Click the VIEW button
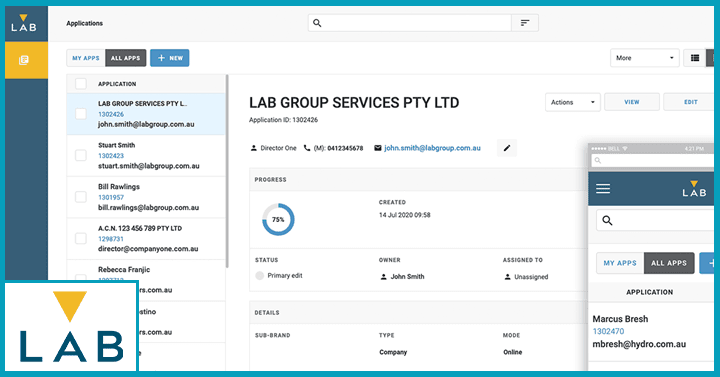The width and height of the screenshot is (720, 377). point(632,102)
